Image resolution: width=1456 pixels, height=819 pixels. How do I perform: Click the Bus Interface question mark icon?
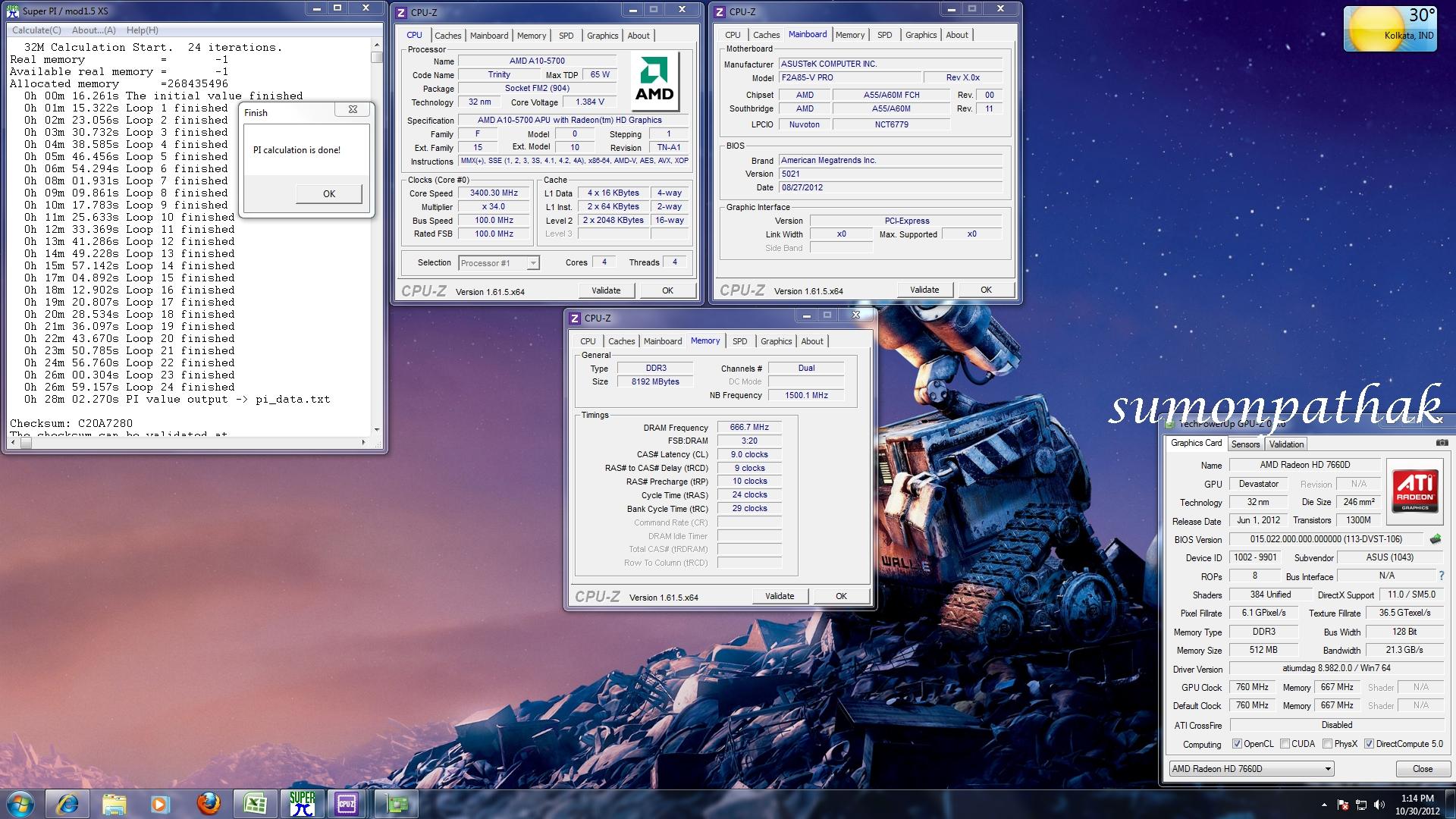tap(1442, 576)
